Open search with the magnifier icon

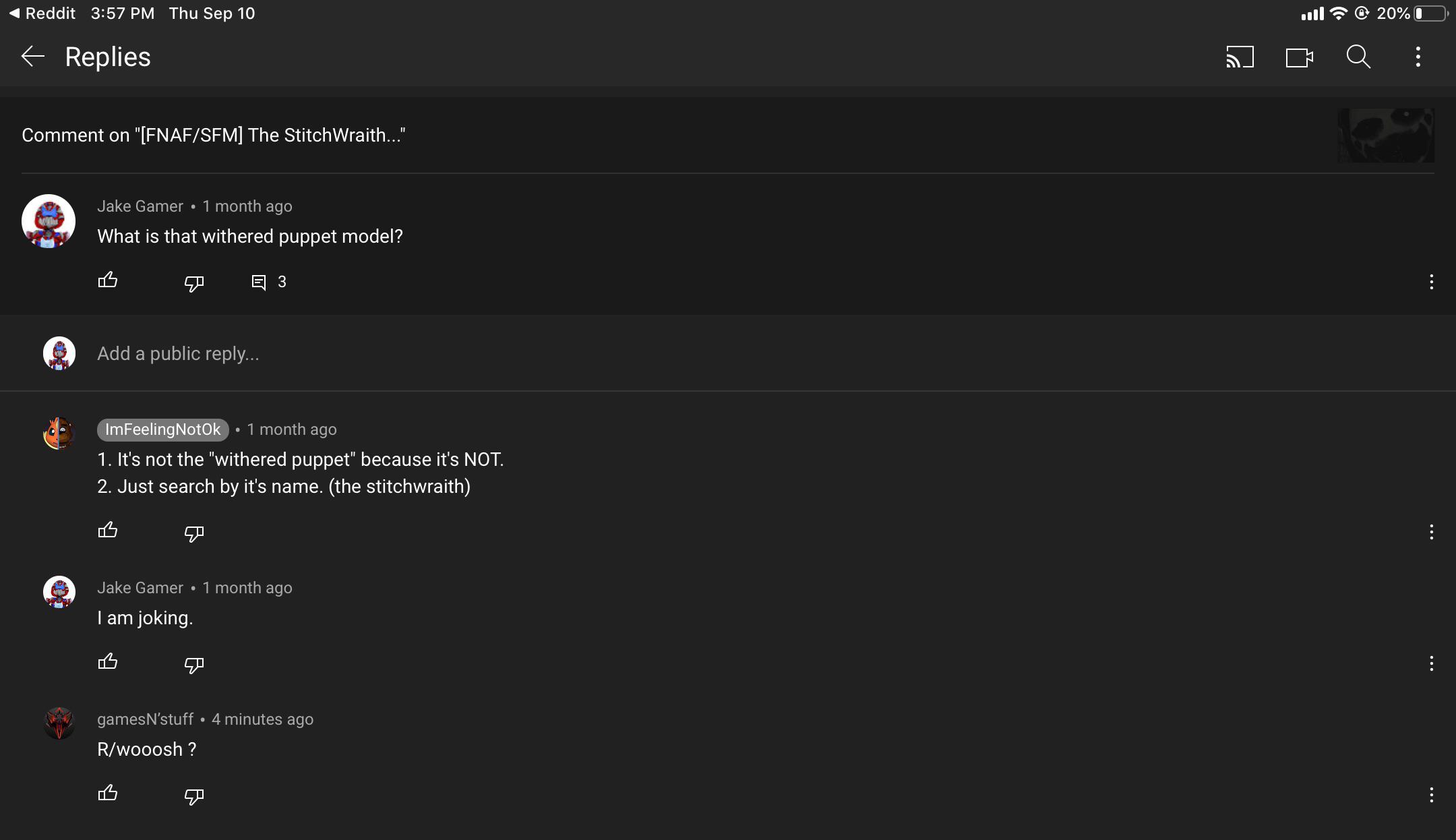click(1358, 57)
